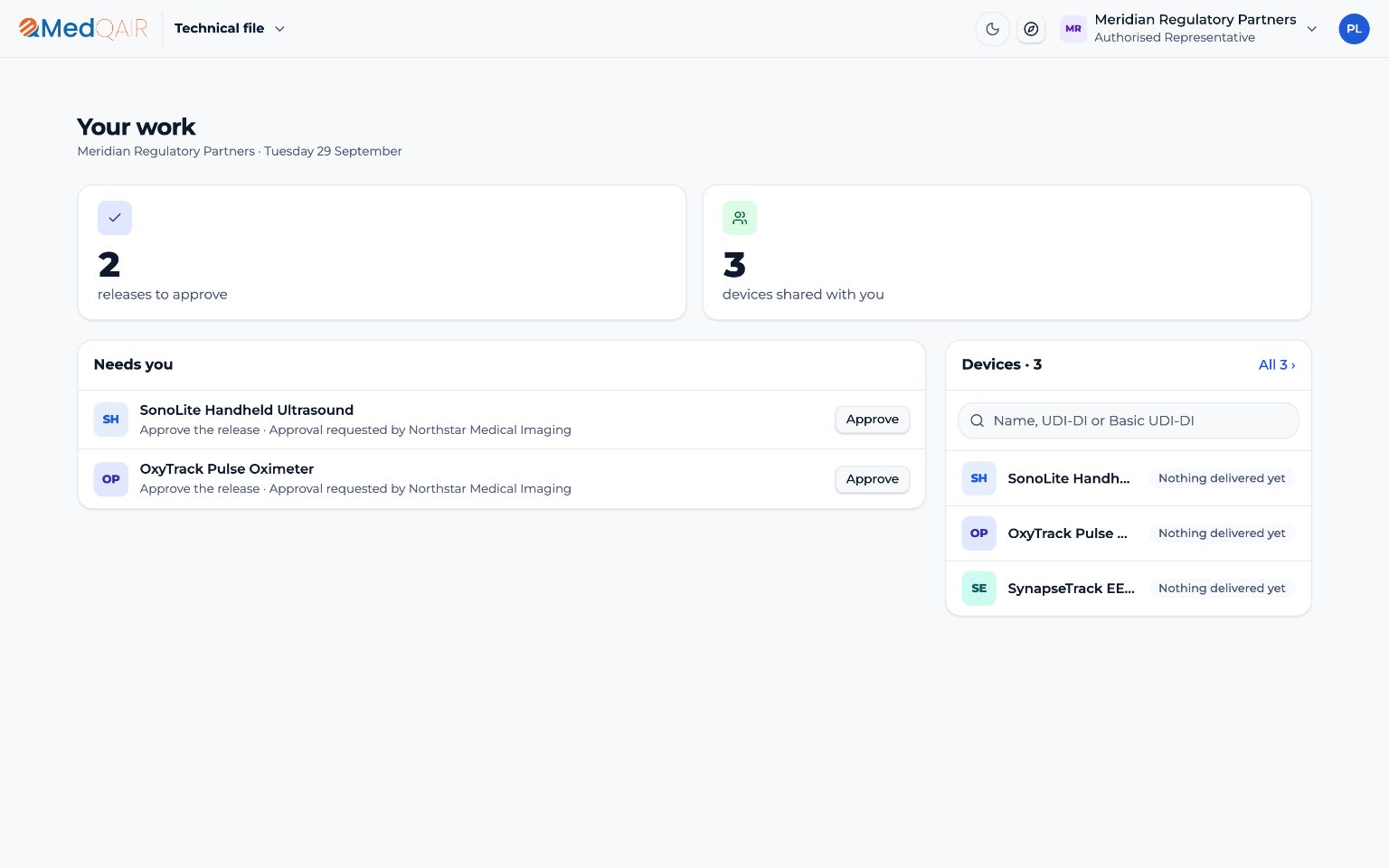Image resolution: width=1389 pixels, height=868 pixels.
Task: Approve the SonoLite Handheld Ultrasound release
Action: tap(872, 420)
